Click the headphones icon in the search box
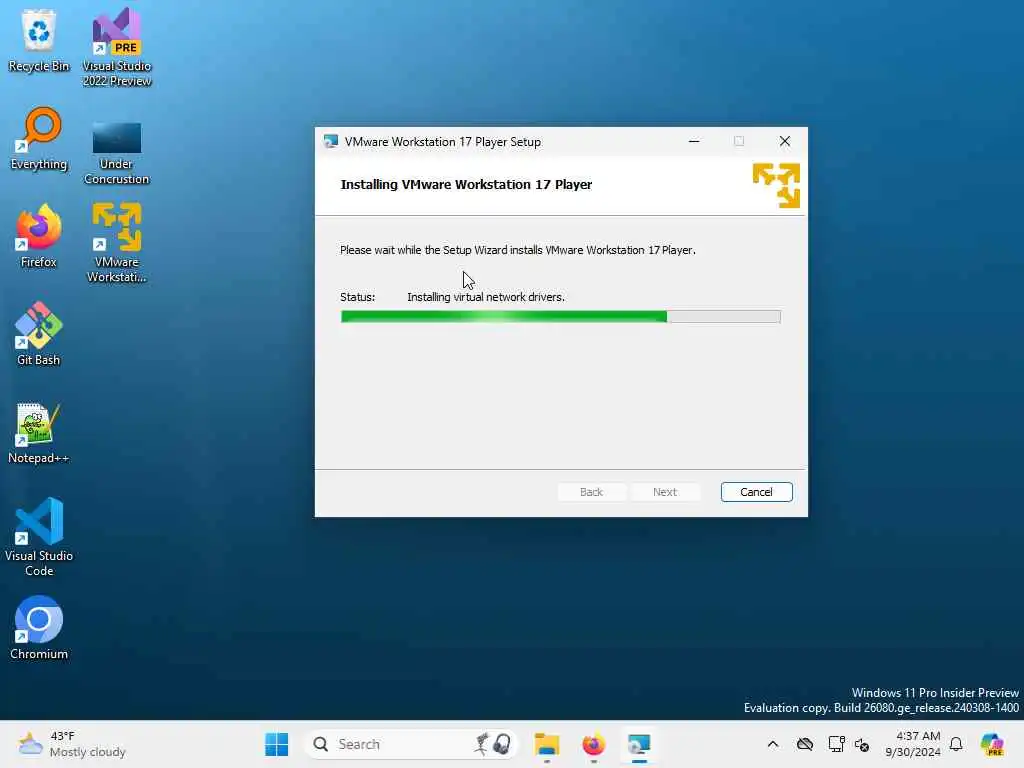 [x=502, y=744]
